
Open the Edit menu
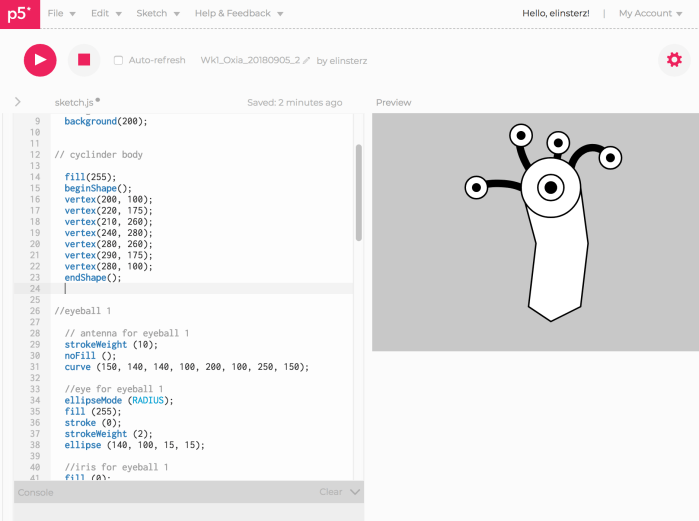(106, 13)
